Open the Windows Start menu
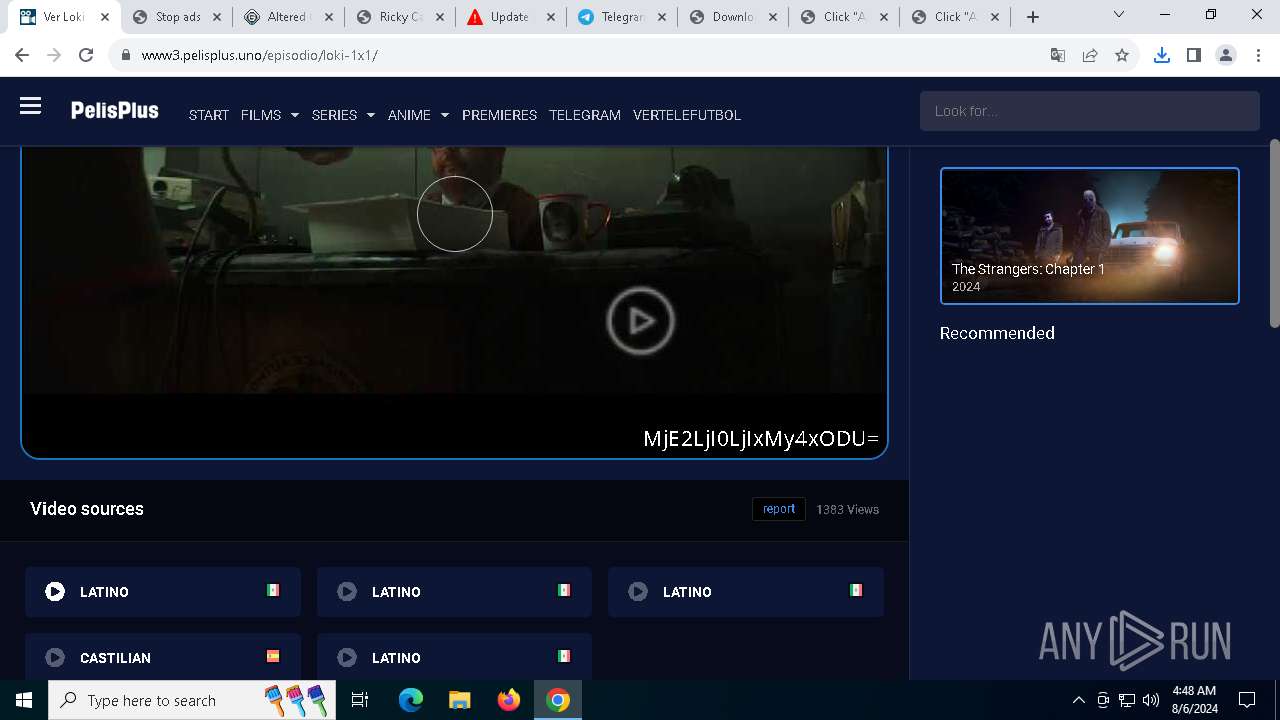 (x=24, y=700)
